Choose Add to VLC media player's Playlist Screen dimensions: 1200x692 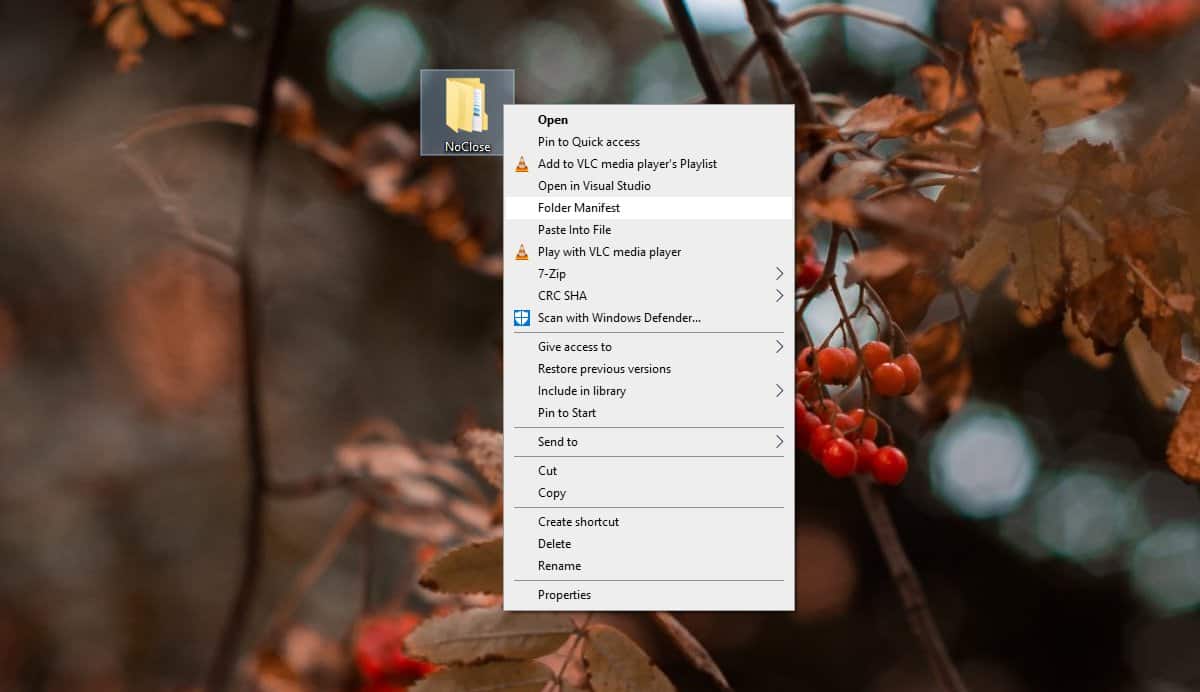point(649,164)
